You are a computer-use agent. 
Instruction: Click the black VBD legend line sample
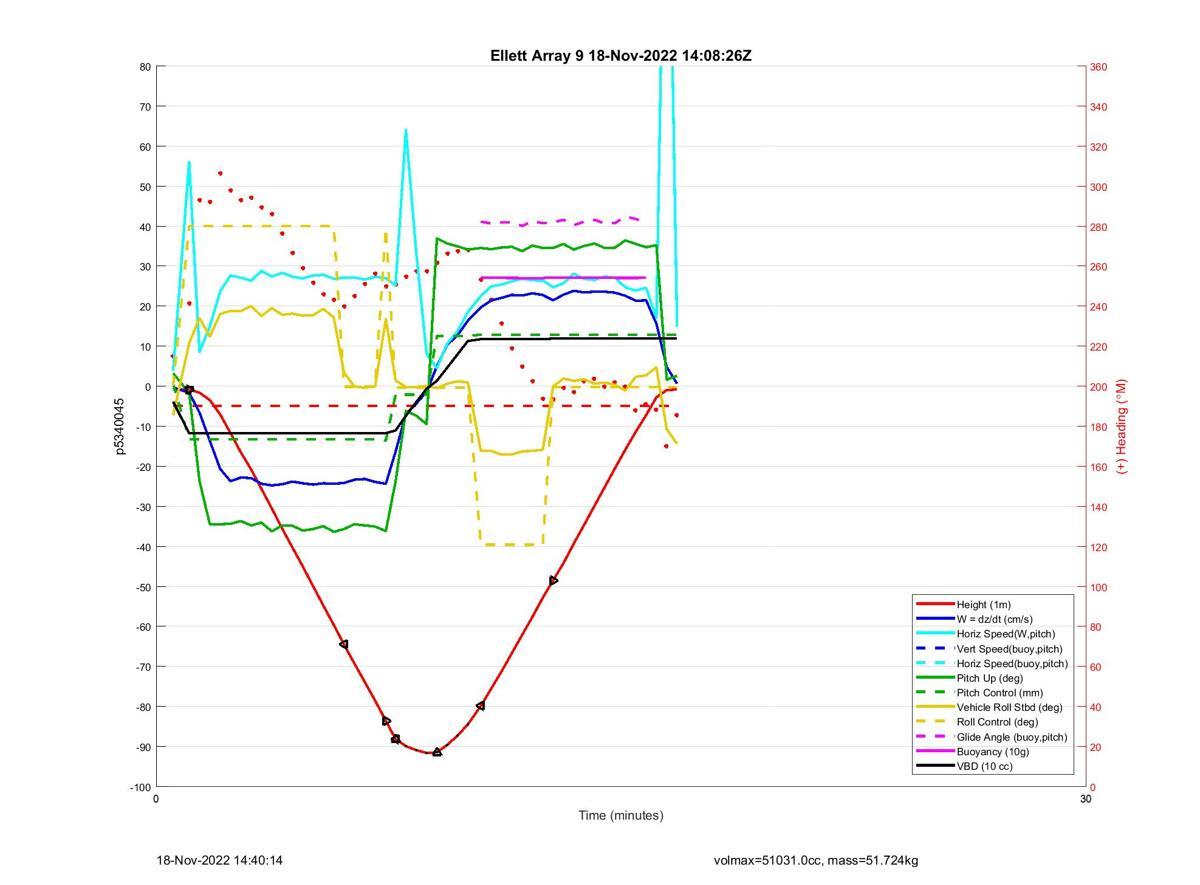tap(935, 767)
